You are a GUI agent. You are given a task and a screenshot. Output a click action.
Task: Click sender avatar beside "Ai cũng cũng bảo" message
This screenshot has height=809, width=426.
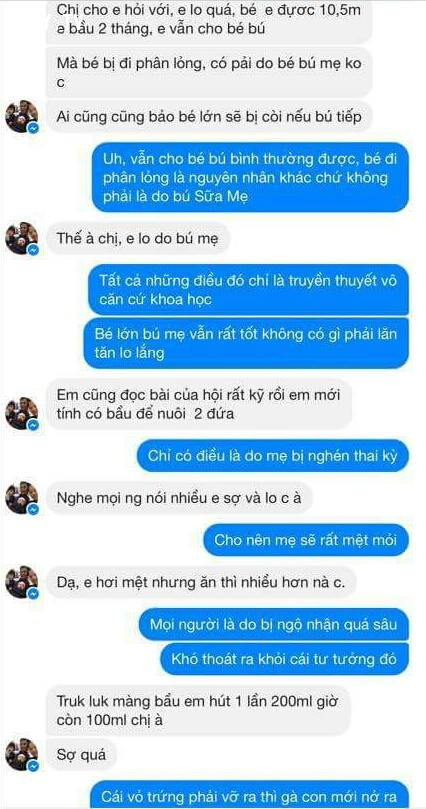(22, 117)
